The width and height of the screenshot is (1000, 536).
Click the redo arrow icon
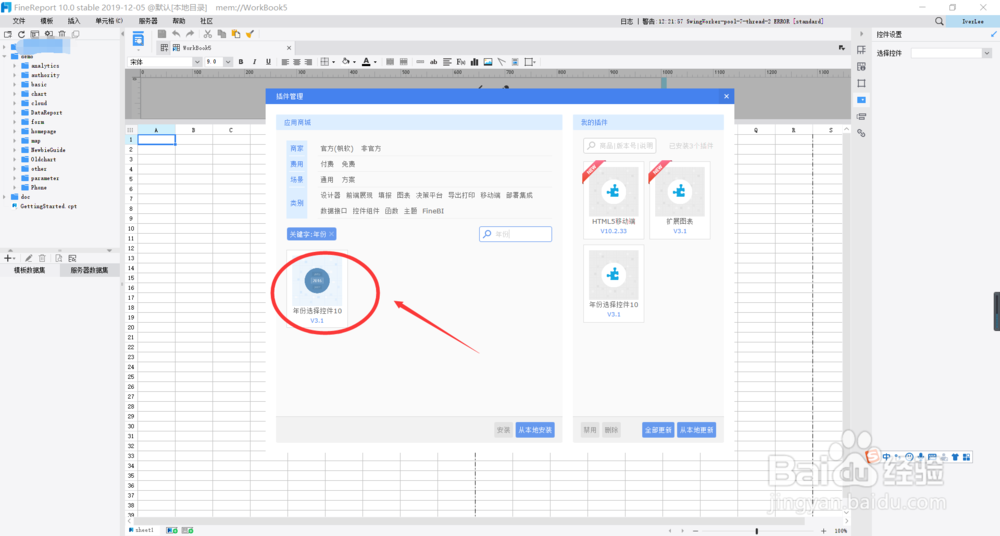click(x=189, y=34)
